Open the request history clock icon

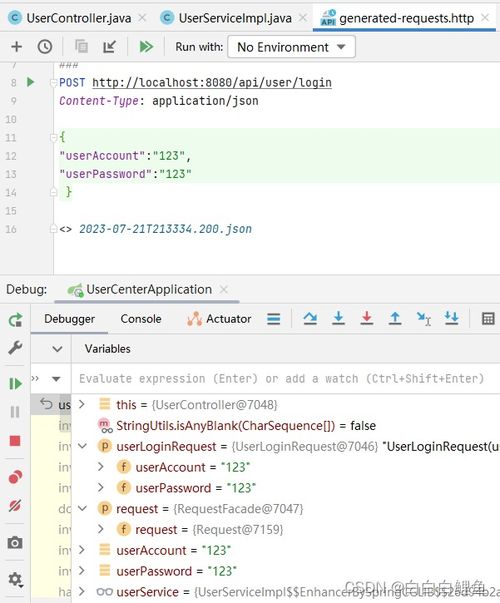[x=45, y=47]
